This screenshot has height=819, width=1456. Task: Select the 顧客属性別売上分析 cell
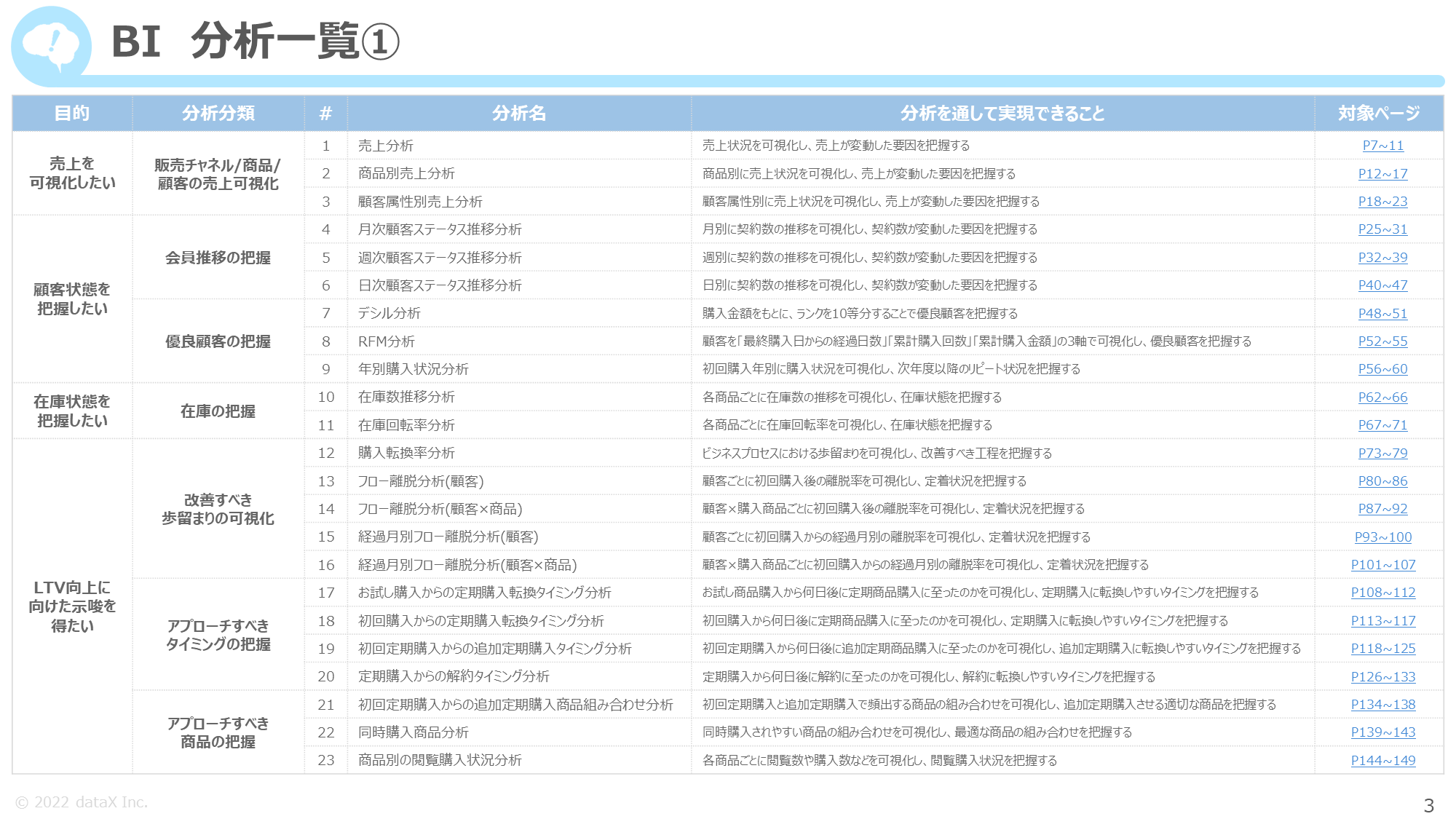tap(519, 202)
